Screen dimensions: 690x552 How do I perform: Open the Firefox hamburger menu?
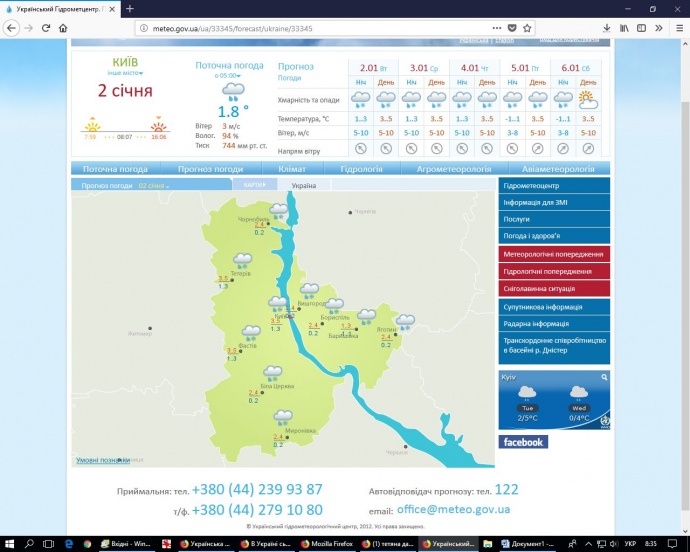click(x=677, y=28)
